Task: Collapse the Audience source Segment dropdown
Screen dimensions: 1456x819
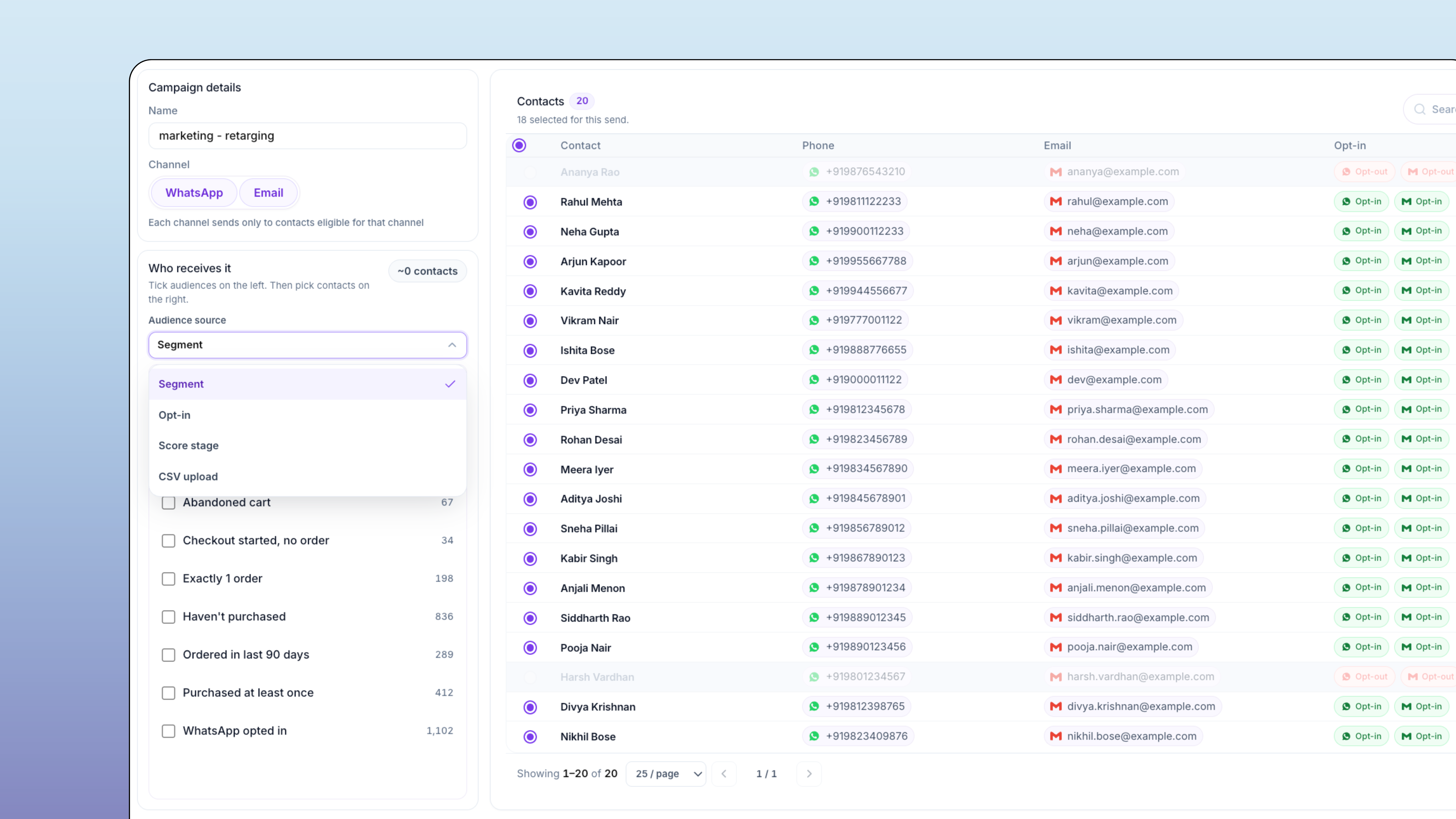Action: click(x=307, y=345)
